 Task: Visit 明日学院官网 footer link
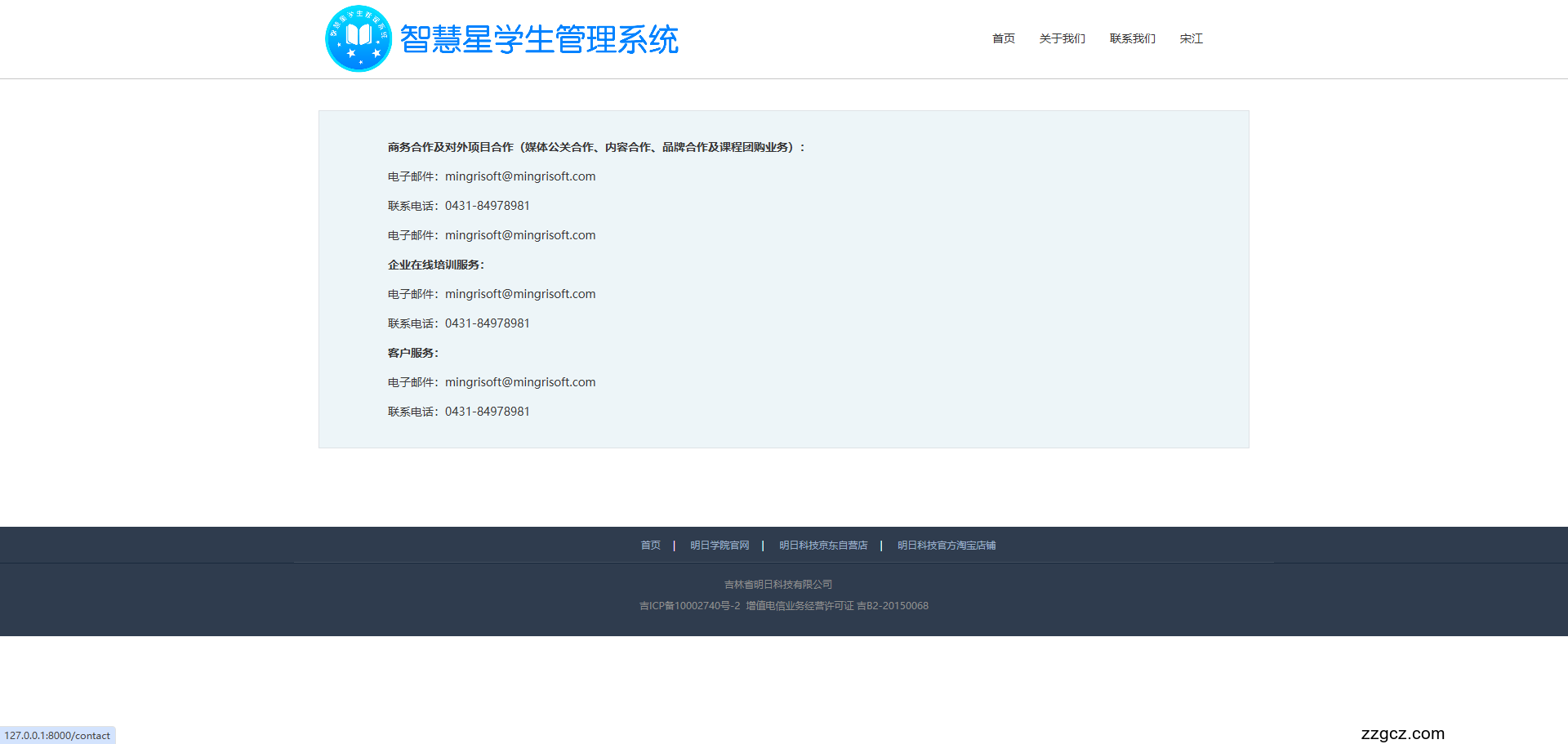coord(719,545)
